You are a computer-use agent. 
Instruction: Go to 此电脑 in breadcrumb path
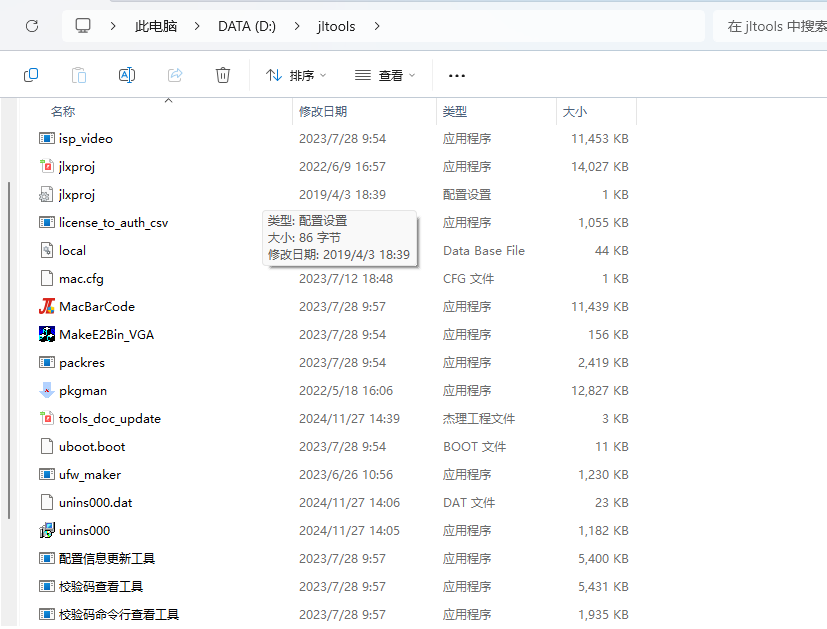pos(156,26)
